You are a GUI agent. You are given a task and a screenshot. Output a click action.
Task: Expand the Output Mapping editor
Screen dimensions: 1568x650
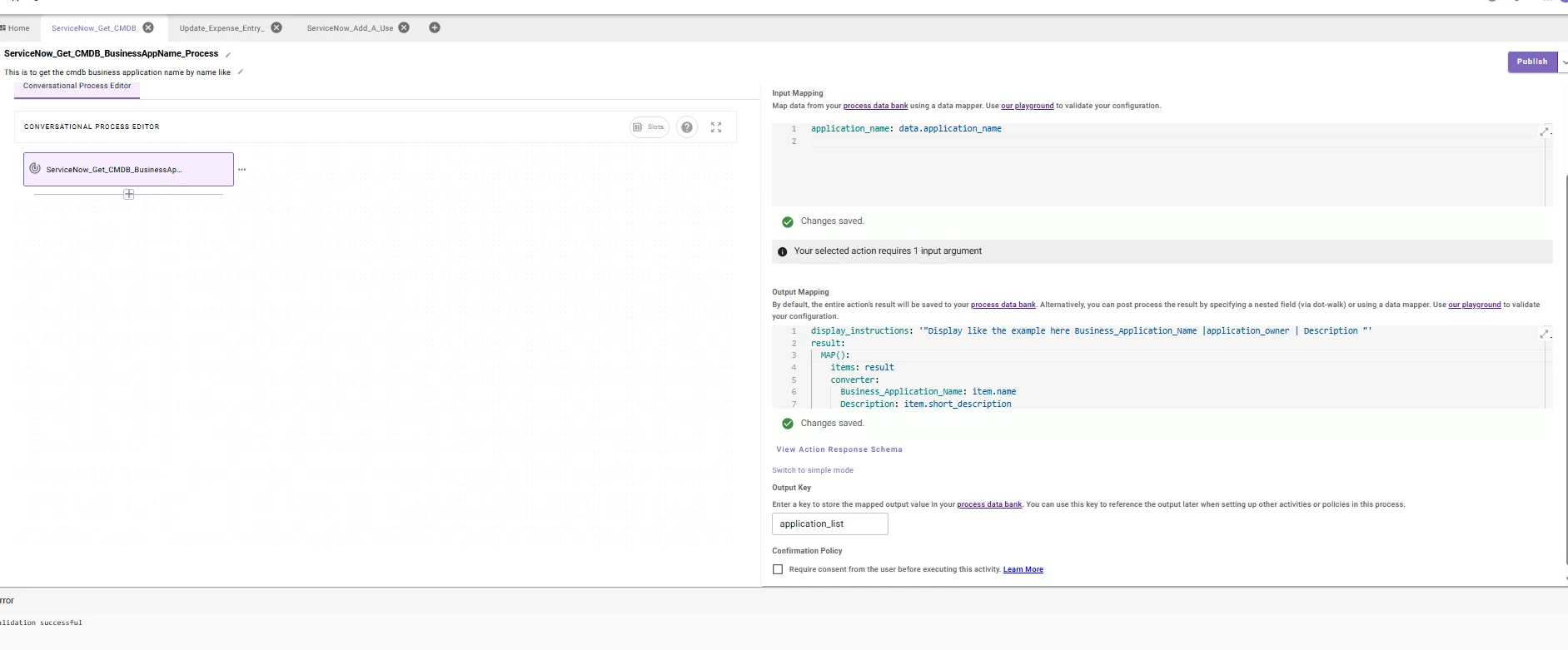(1545, 334)
